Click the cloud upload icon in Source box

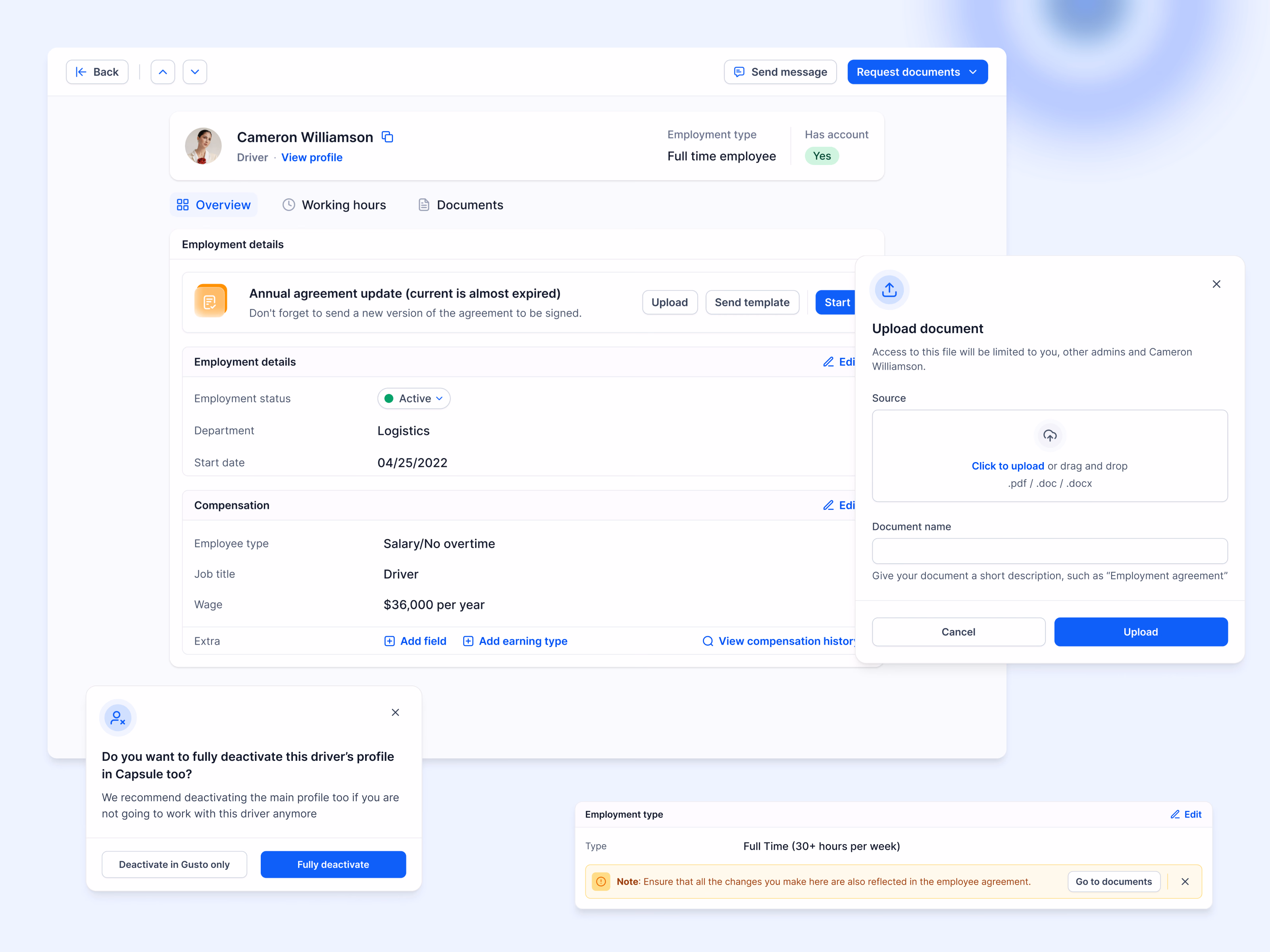tap(1049, 436)
